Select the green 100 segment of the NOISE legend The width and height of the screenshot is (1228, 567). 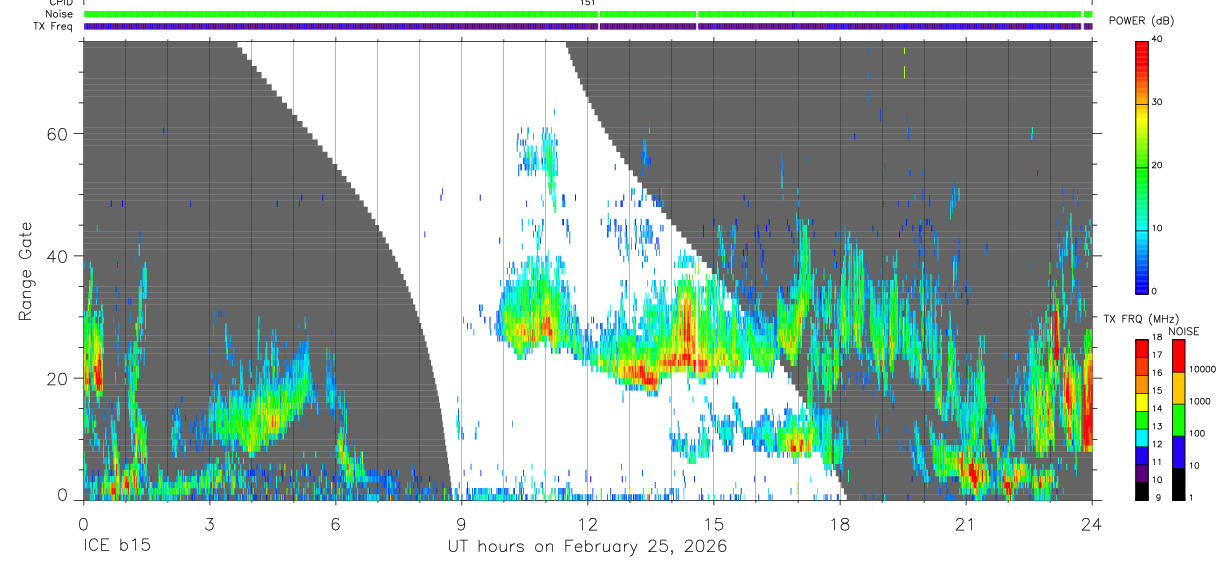click(1178, 420)
